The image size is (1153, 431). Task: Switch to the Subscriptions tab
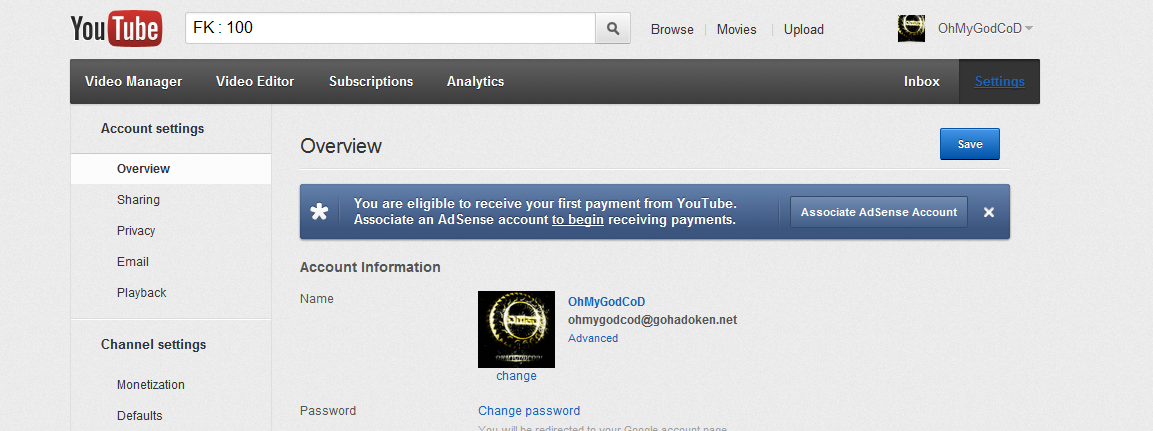[371, 82]
